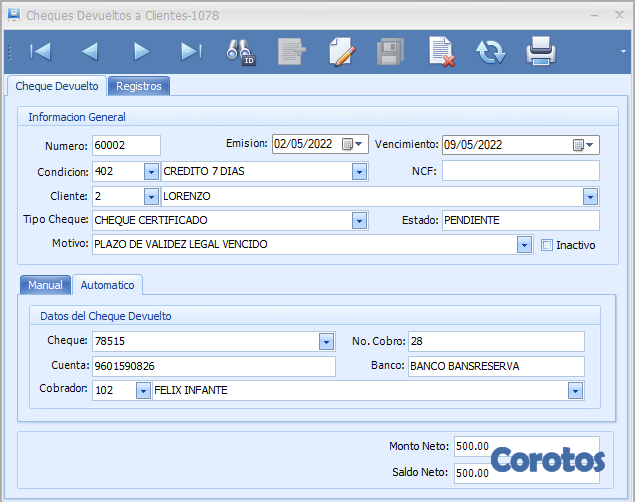
Task: Click the printer icon
Action: 541,51
